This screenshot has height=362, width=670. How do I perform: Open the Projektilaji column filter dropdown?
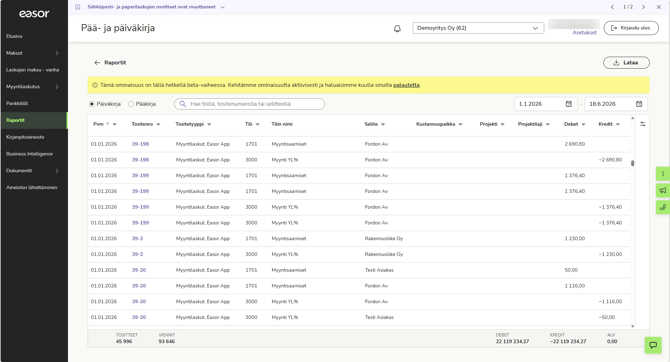(547, 124)
